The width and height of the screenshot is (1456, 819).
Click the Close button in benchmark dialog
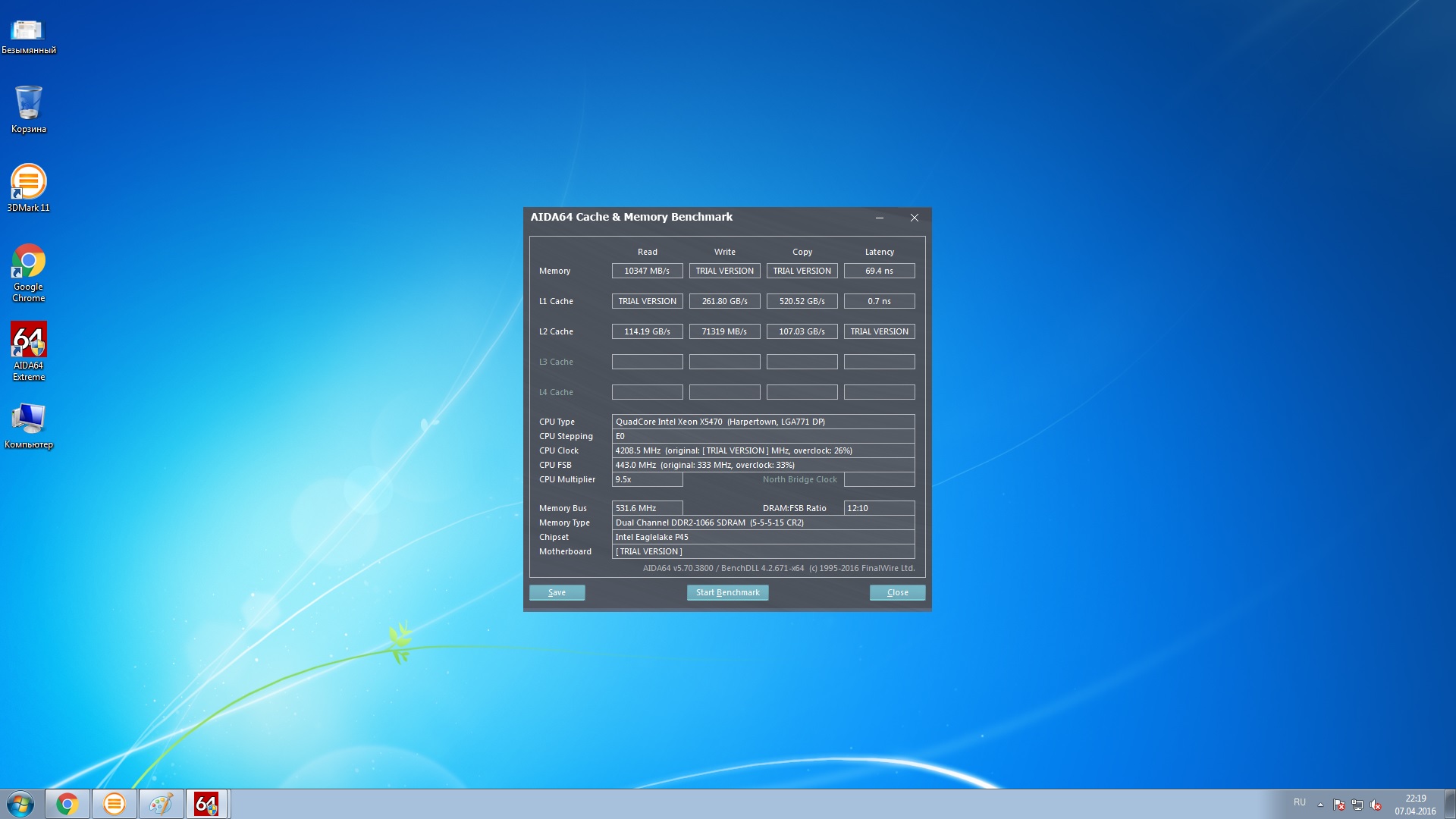pos(897,592)
